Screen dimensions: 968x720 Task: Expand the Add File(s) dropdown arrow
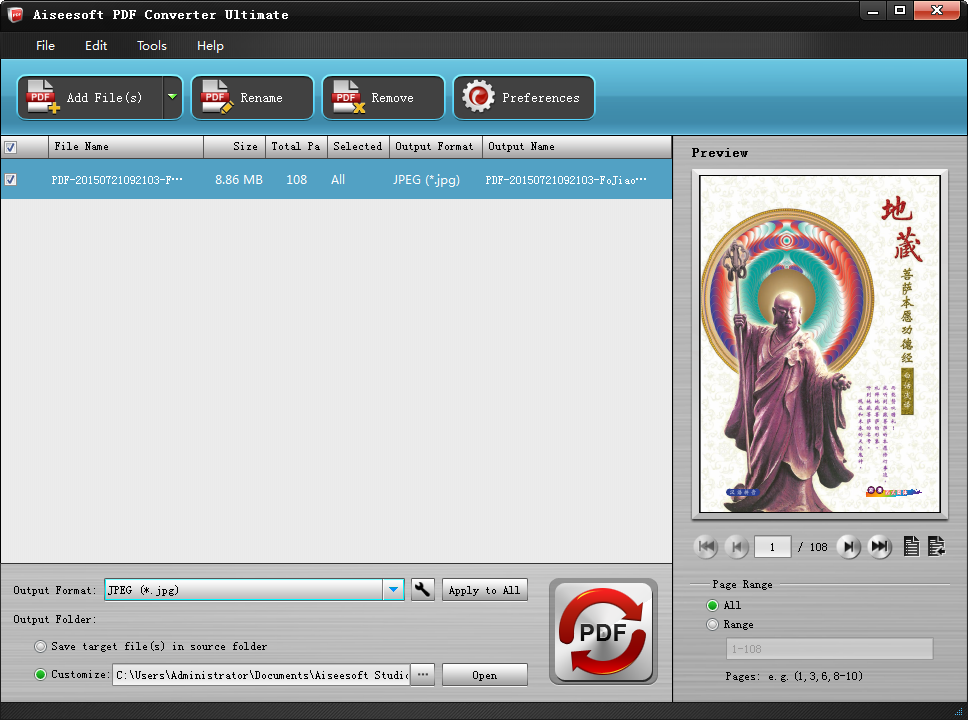tap(172, 97)
